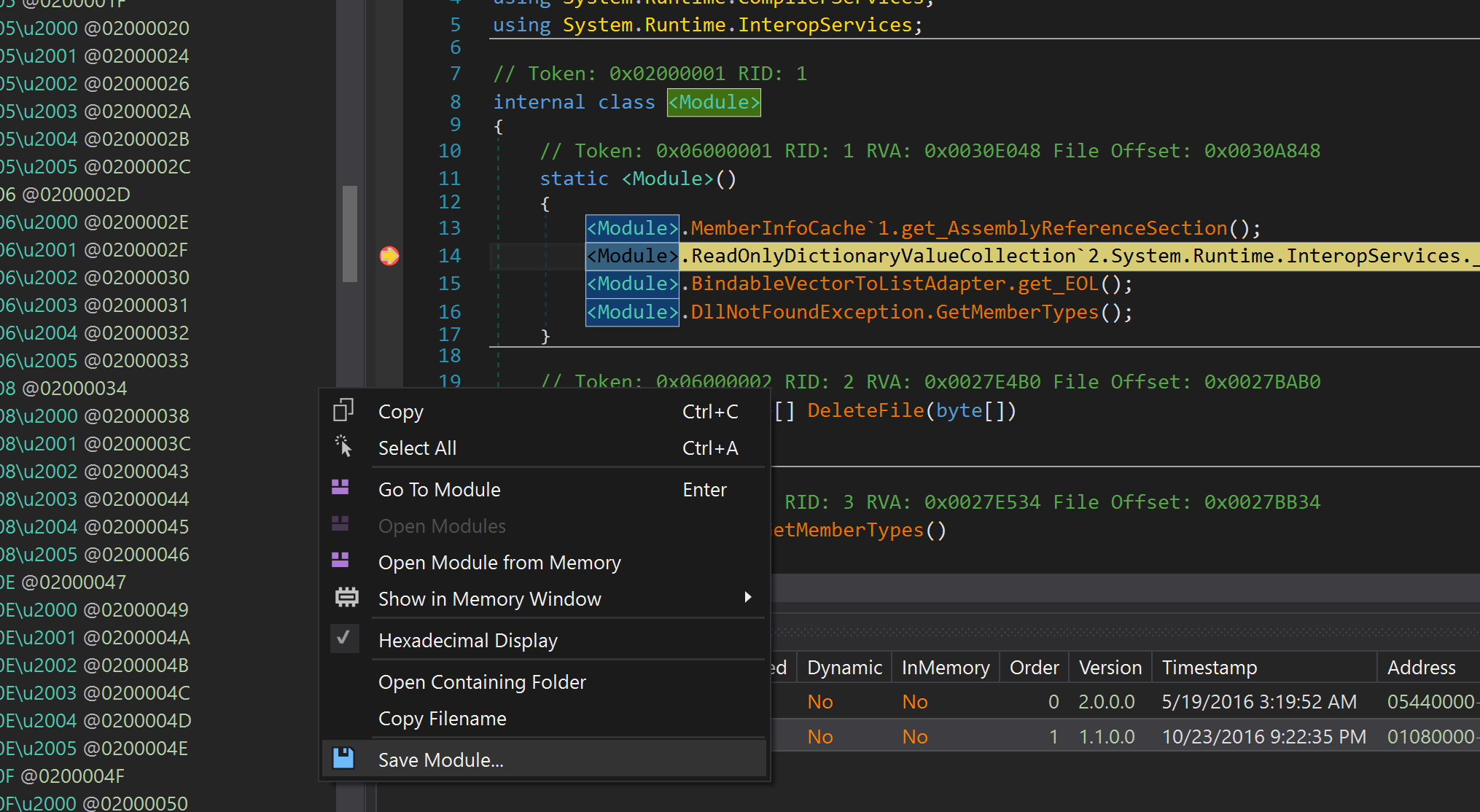
Task: Select Open Module from Memory option
Action: click(x=499, y=562)
